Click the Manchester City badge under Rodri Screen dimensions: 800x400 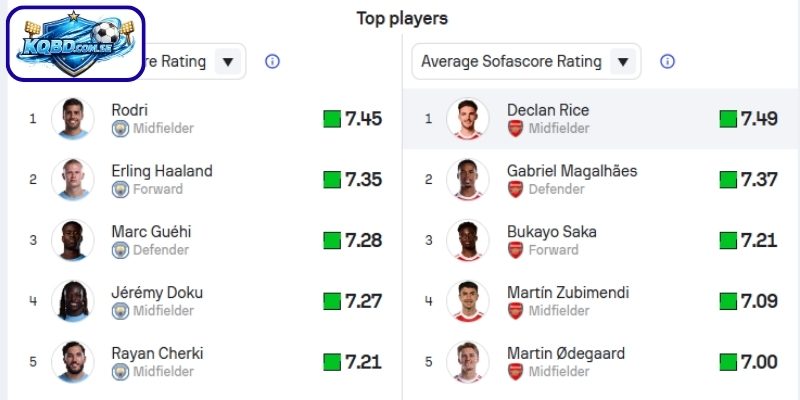point(120,128)
